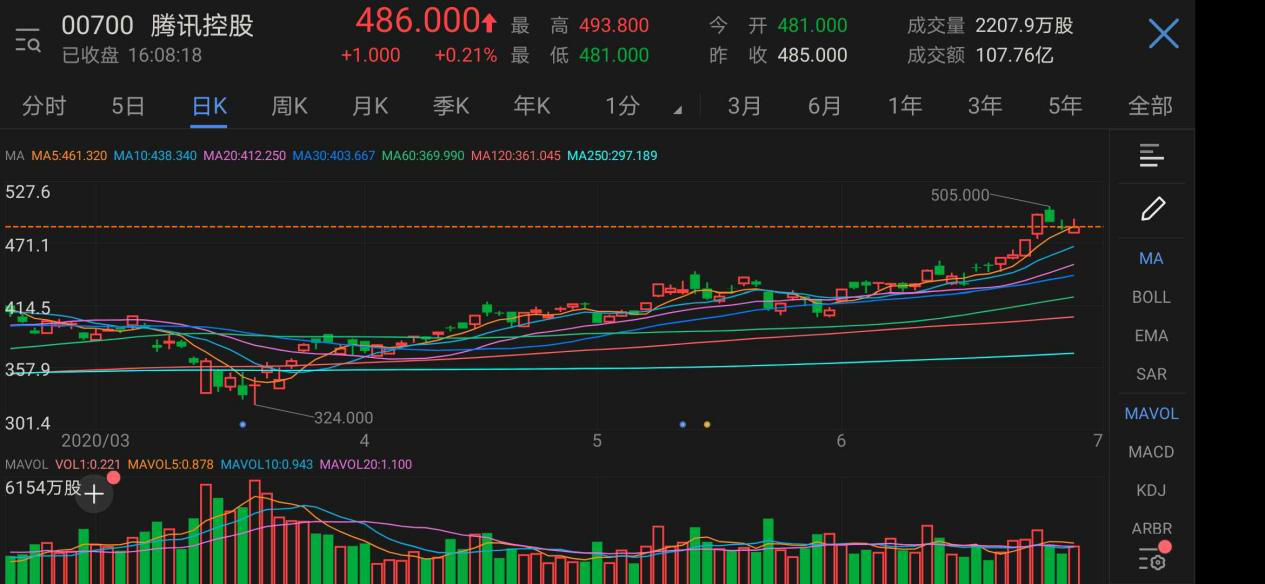Click the 505.000 high price candle label

[959, 195]
